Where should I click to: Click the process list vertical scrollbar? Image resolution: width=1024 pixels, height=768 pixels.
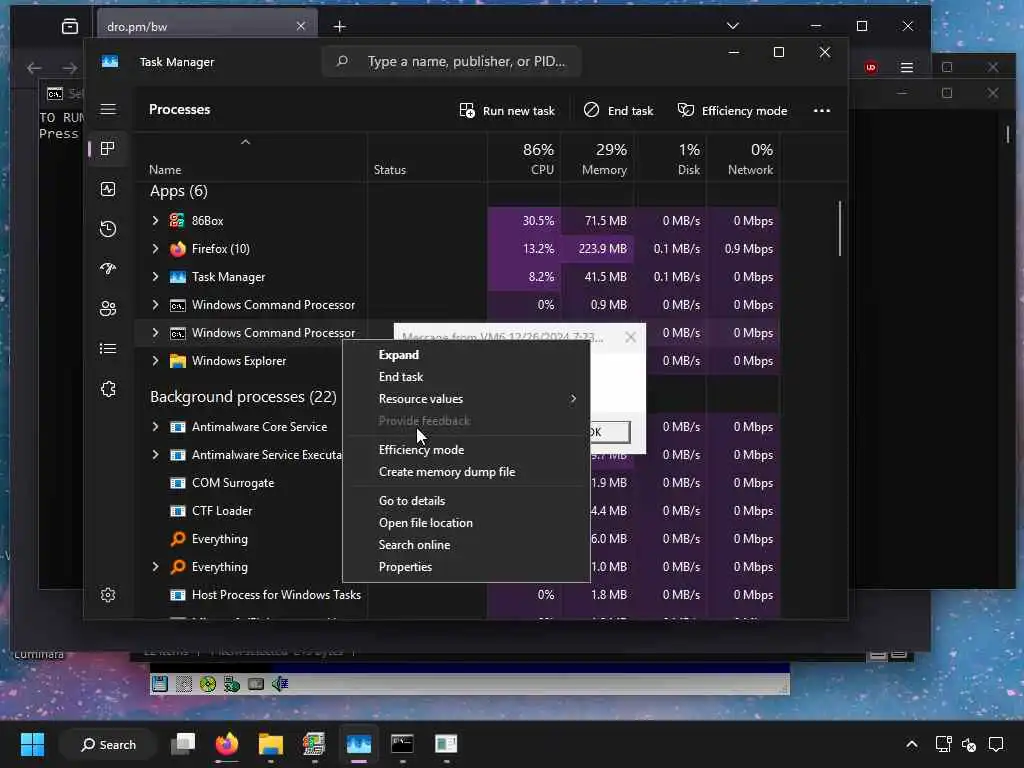click(840, 229)
